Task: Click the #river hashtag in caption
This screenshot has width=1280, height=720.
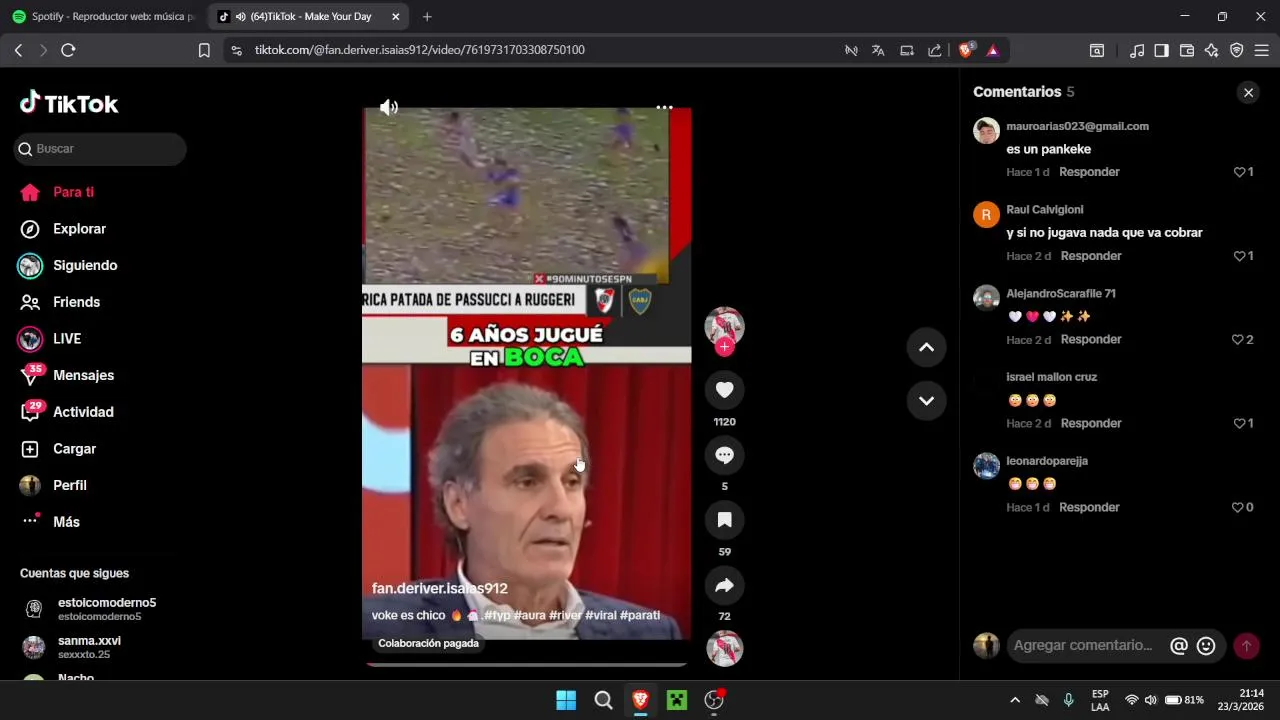Action: [x=565, y=615]
